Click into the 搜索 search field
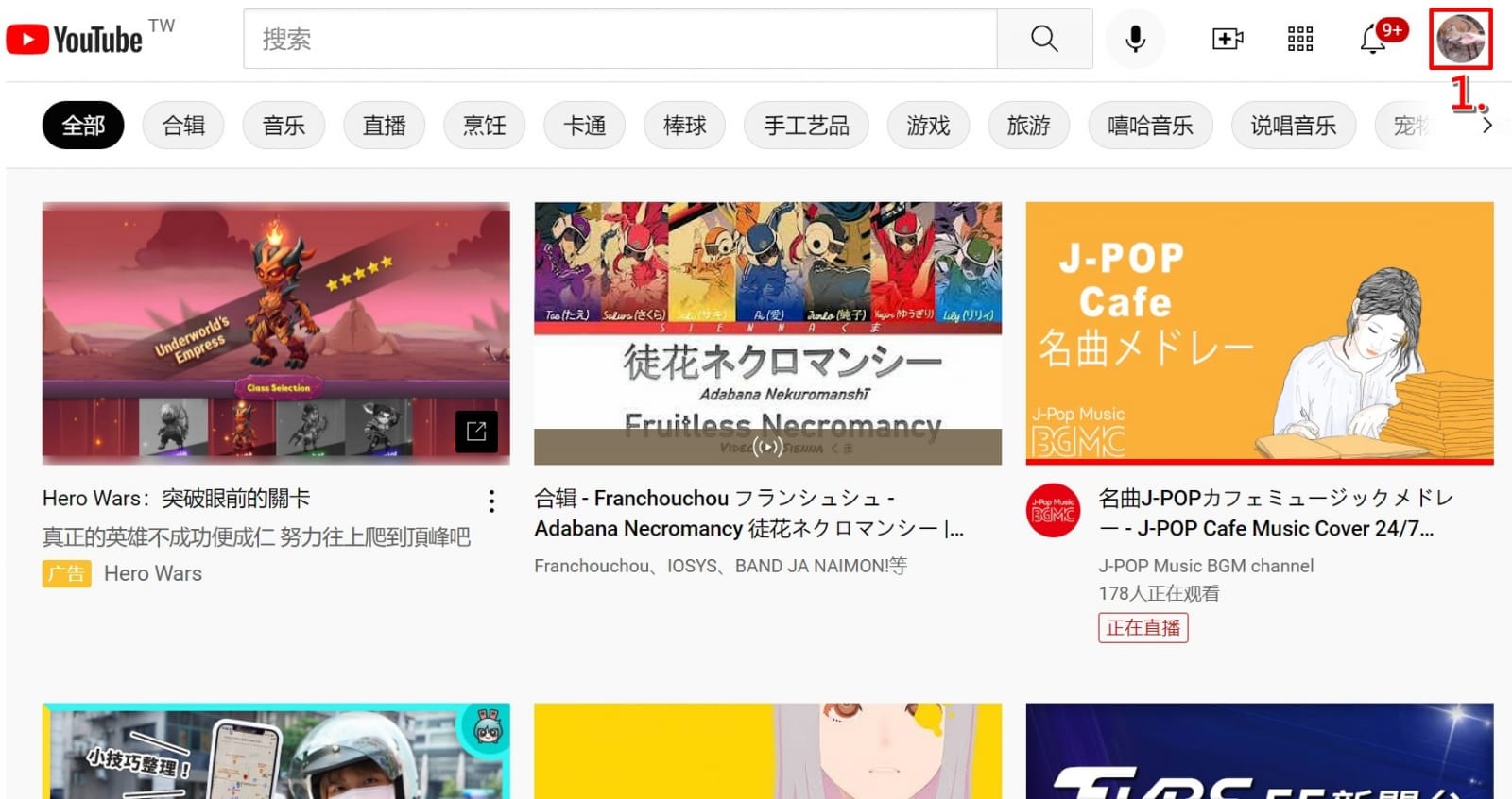Image resolution: width=1512 pixels, height=799 pixels. click(620, 39)
